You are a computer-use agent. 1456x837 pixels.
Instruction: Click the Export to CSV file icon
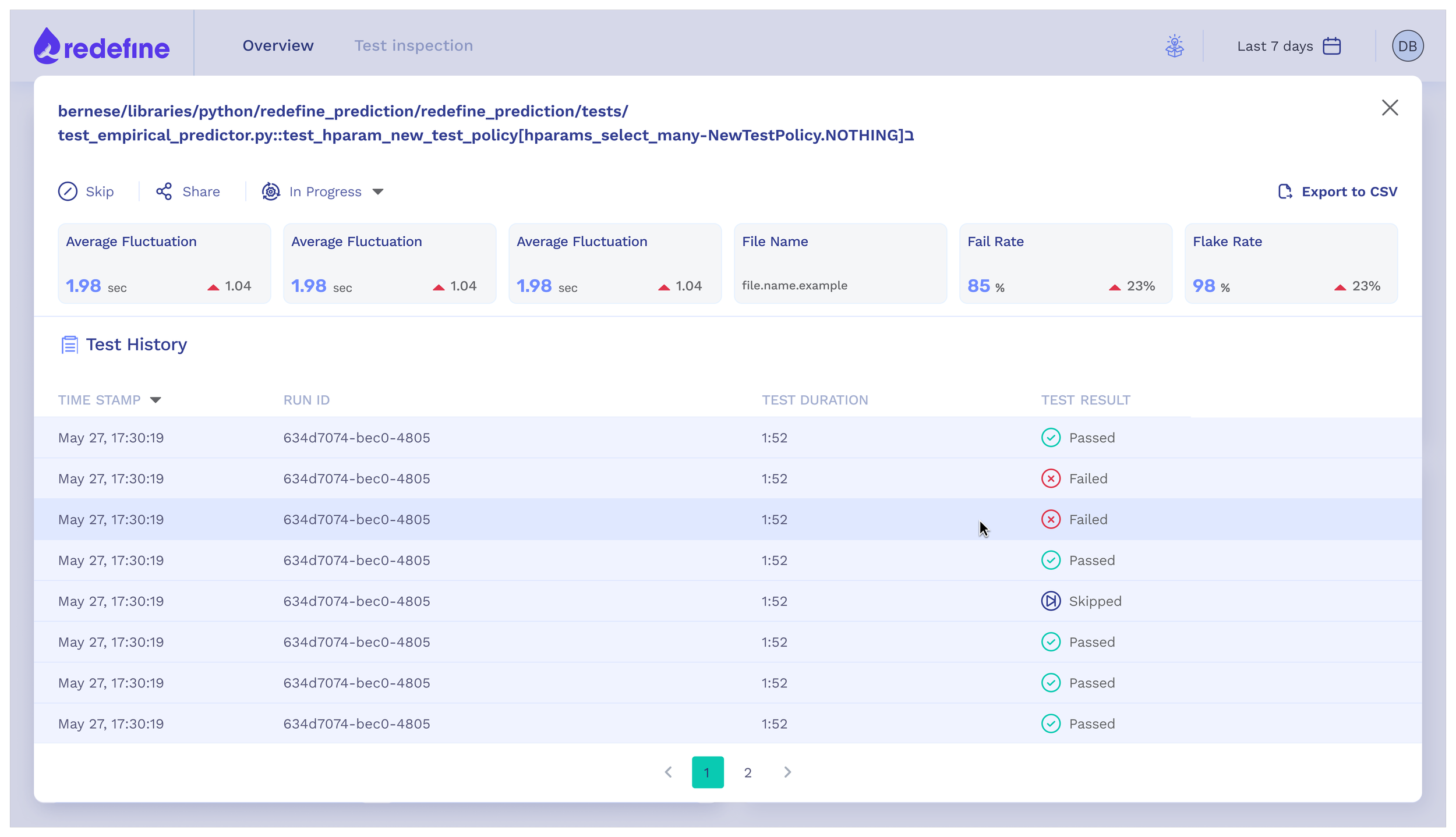pyautogui.click(x=1285, y=191)
